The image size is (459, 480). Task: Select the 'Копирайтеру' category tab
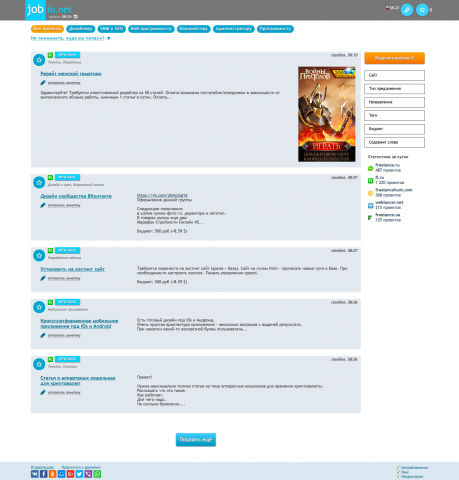[x=194, y=29]
